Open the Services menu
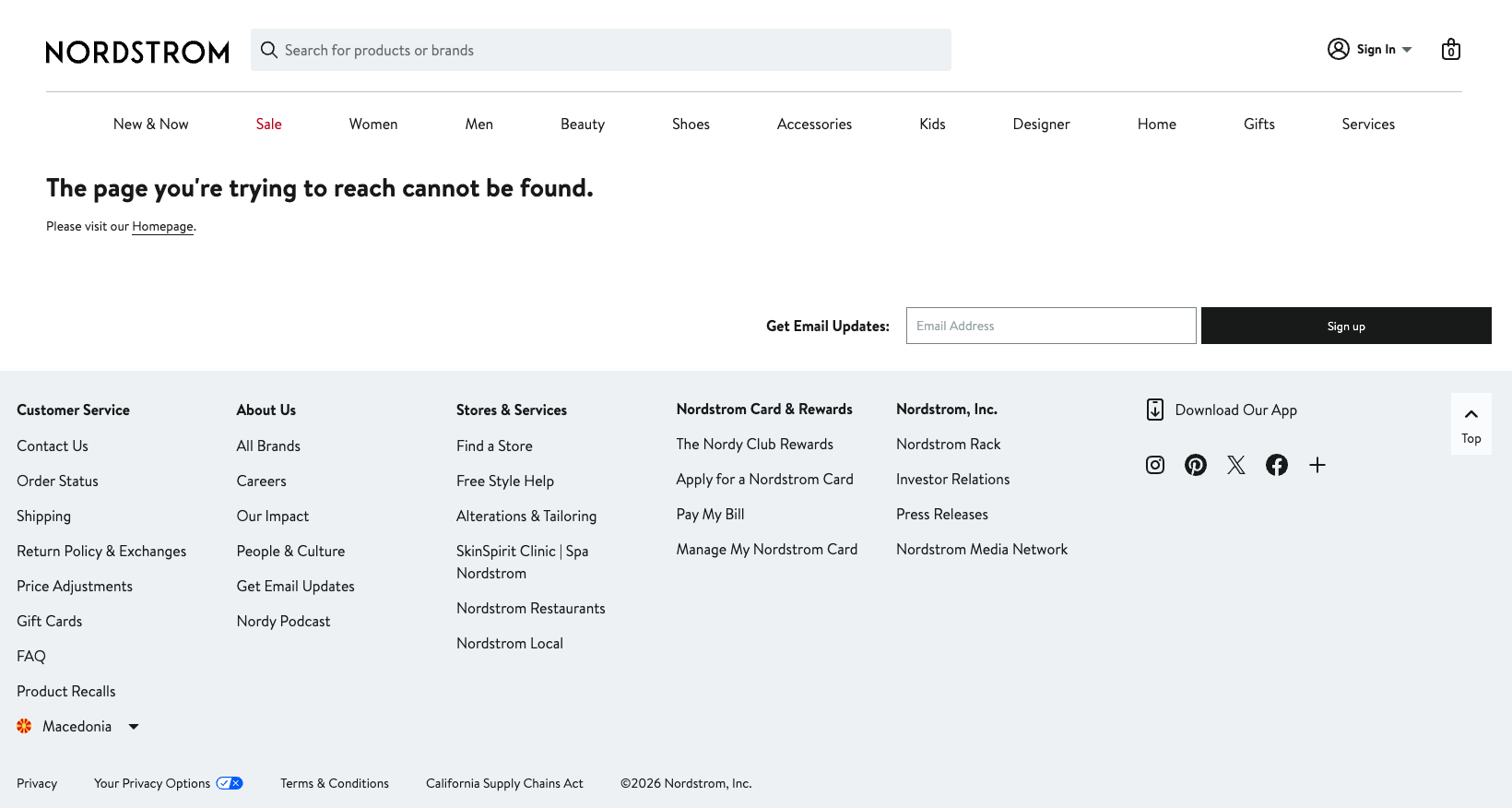 tap(1368, 124)
